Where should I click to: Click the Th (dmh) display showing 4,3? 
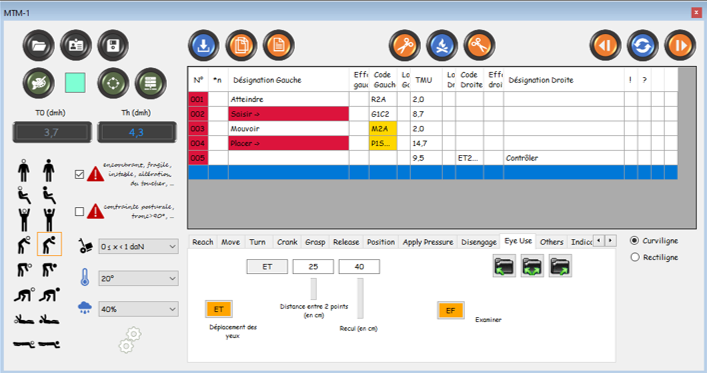[137, 132]
